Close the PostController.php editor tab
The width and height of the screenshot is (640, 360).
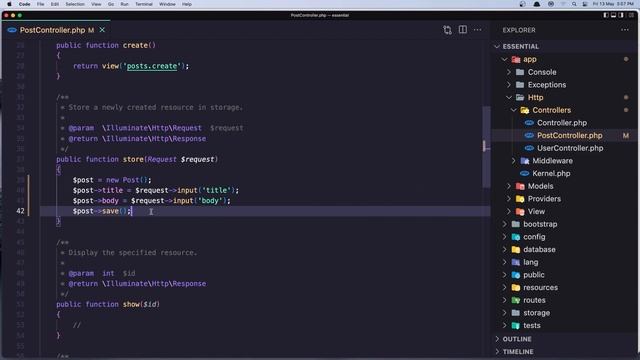(102, 30)
